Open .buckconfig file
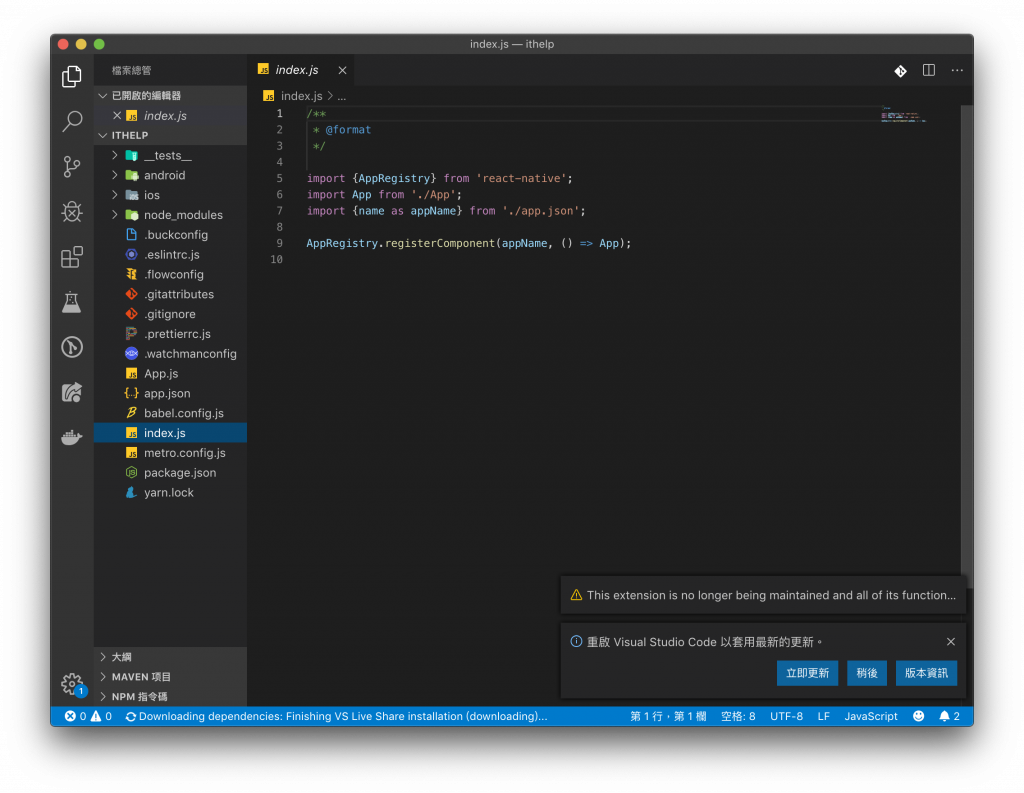Image resolution: width=1024 pixels, height=793 pixels. (x=170, y=235)
